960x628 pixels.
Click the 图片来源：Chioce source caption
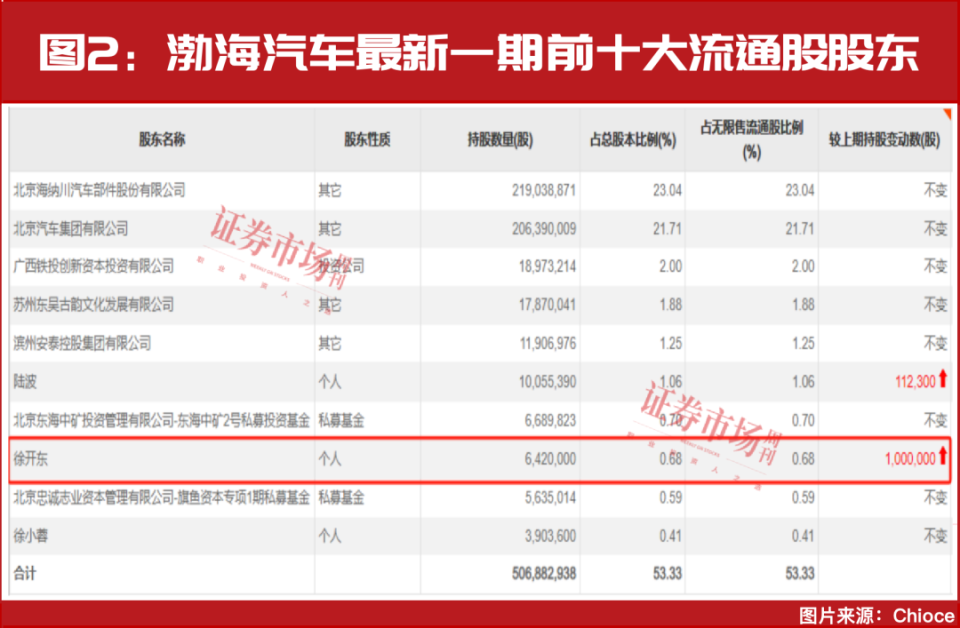[x=876, y=615]
